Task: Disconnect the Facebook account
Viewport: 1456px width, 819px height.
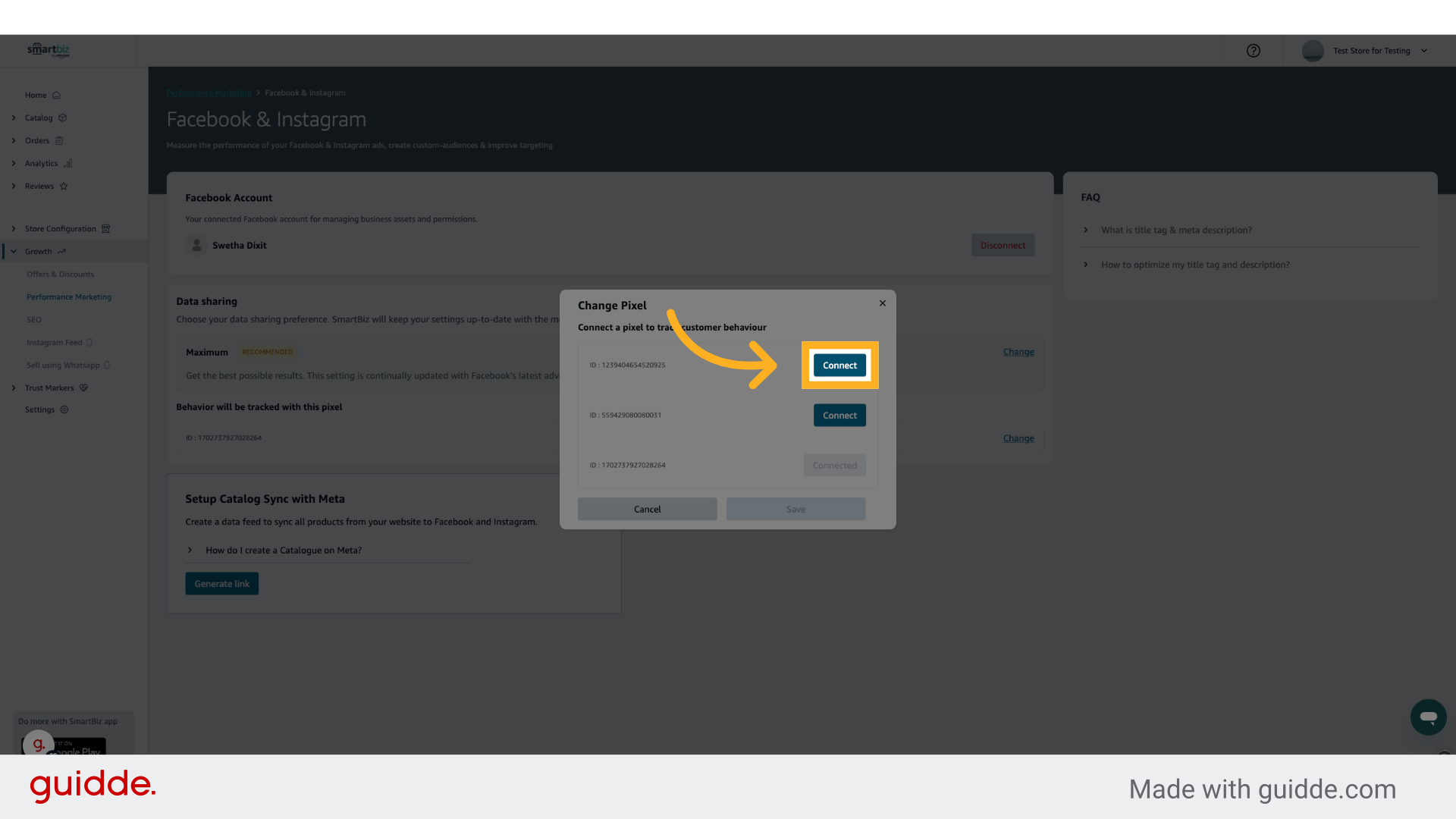Action: point(1003,246)
